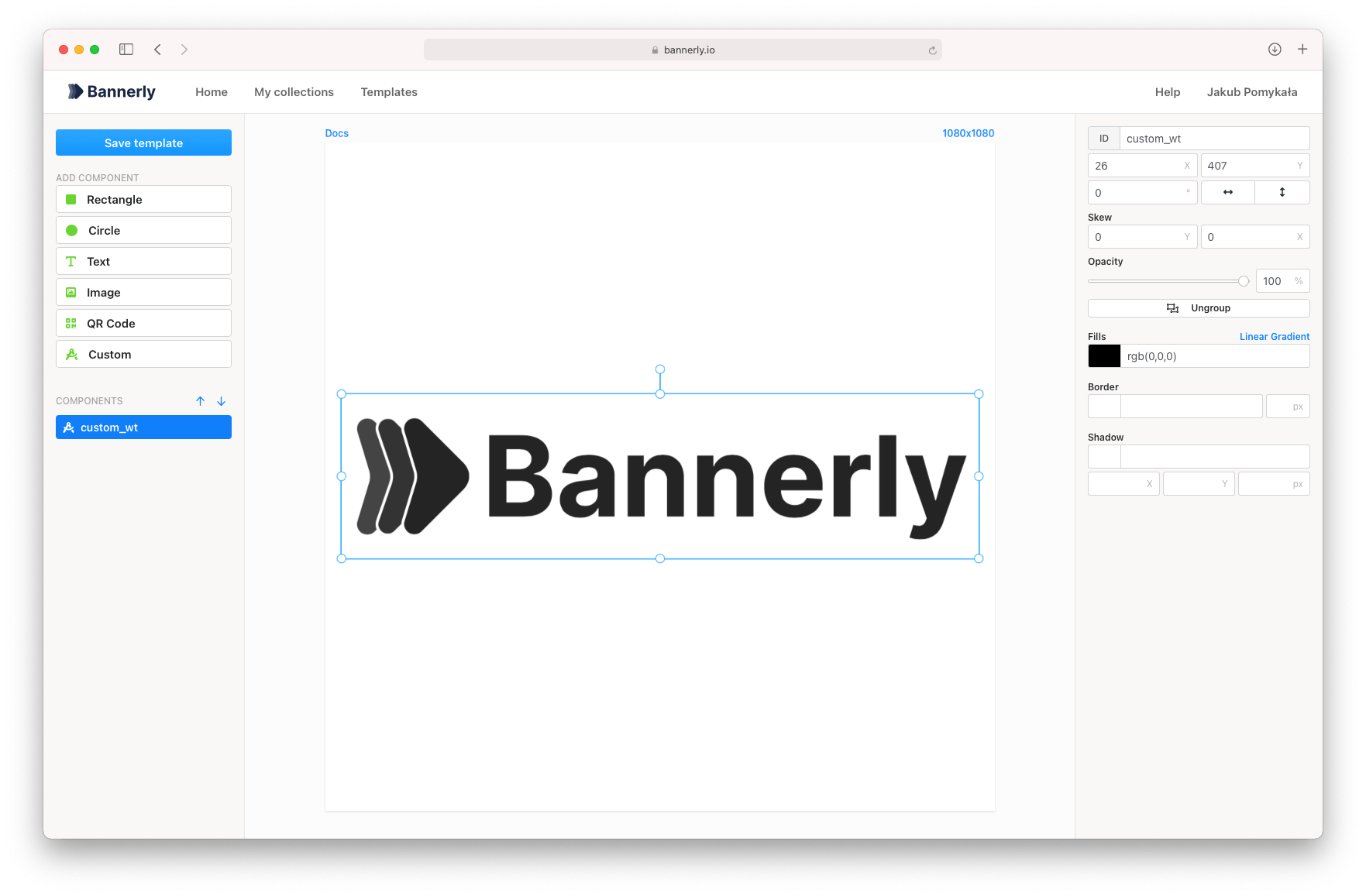The height and width of the screenshot is (896, 1366).
Task: Click the Bannerly logo in header
Action: [112, 91]
